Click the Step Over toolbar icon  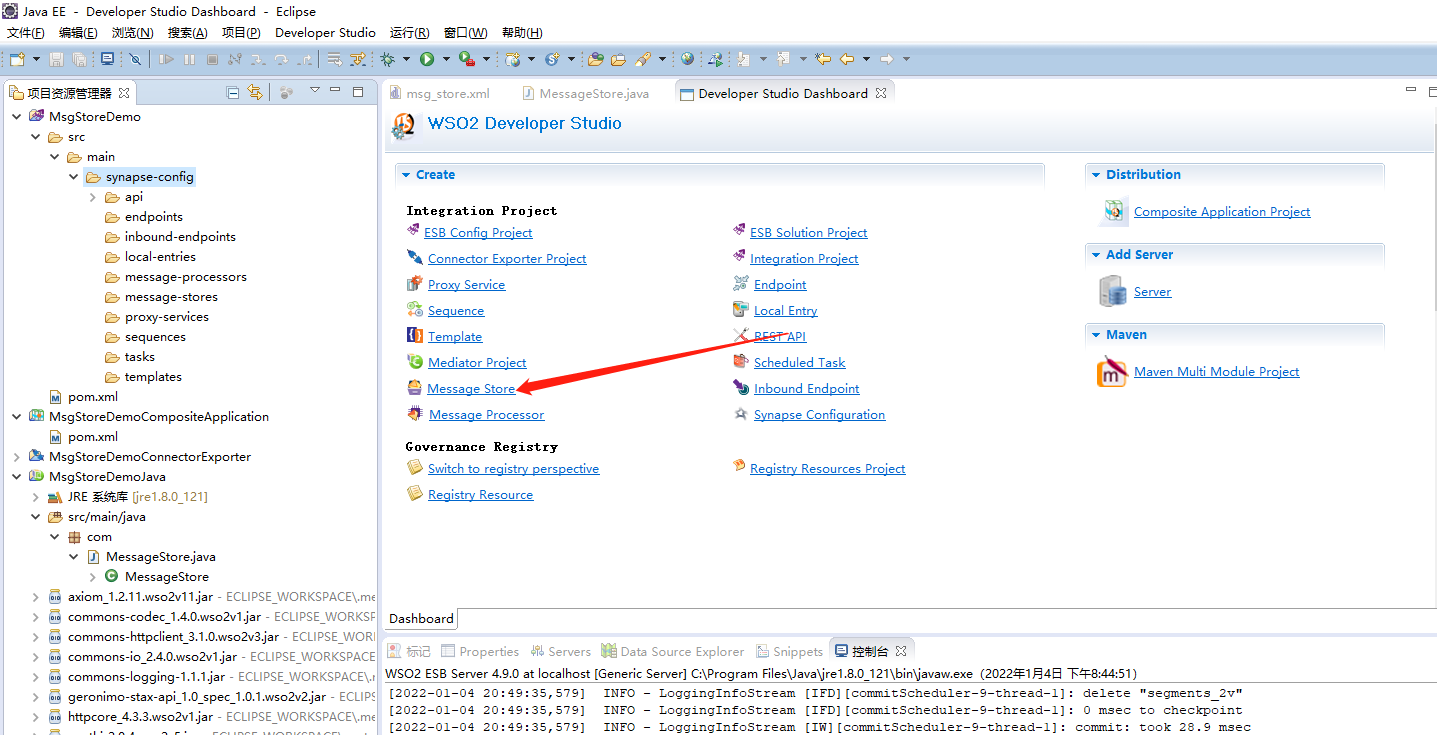[281, 59]
